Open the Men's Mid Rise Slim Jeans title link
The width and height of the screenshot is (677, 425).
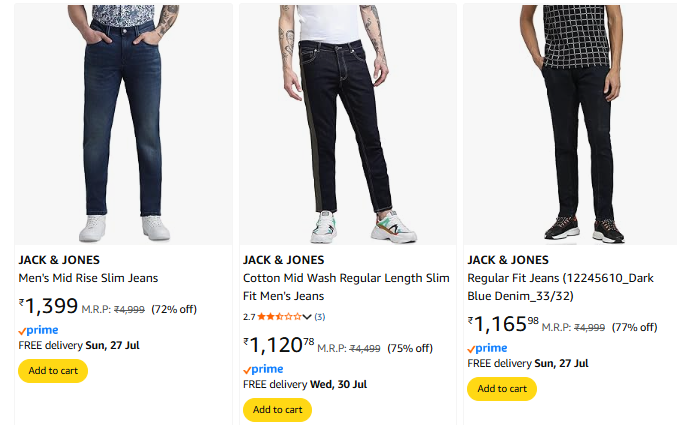(x=88, y=278)
